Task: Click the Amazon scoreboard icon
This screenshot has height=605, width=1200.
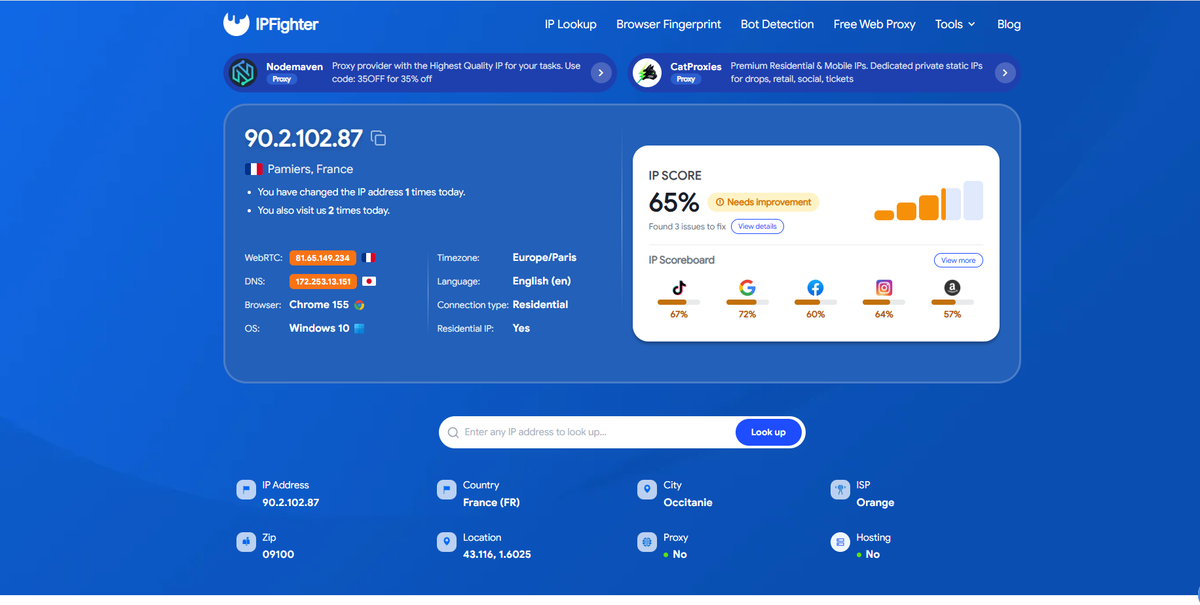Action: click(x=952, y=287)
